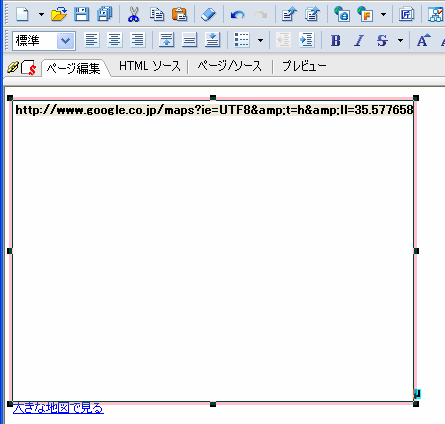Undo the last action with the blue arrow
Screen dimensions: 445x424
click(x=238, y=14)
